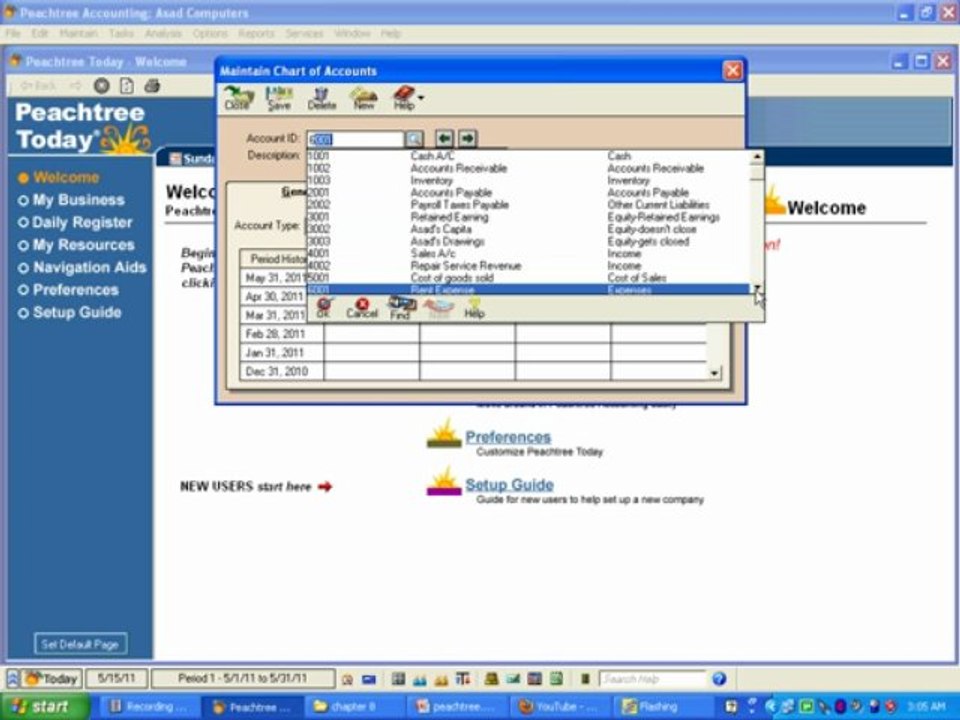This screenshot has height=720, width=960.
Task: Open Welcome in Peachtree Today sidebar
Action: point(66,178)
